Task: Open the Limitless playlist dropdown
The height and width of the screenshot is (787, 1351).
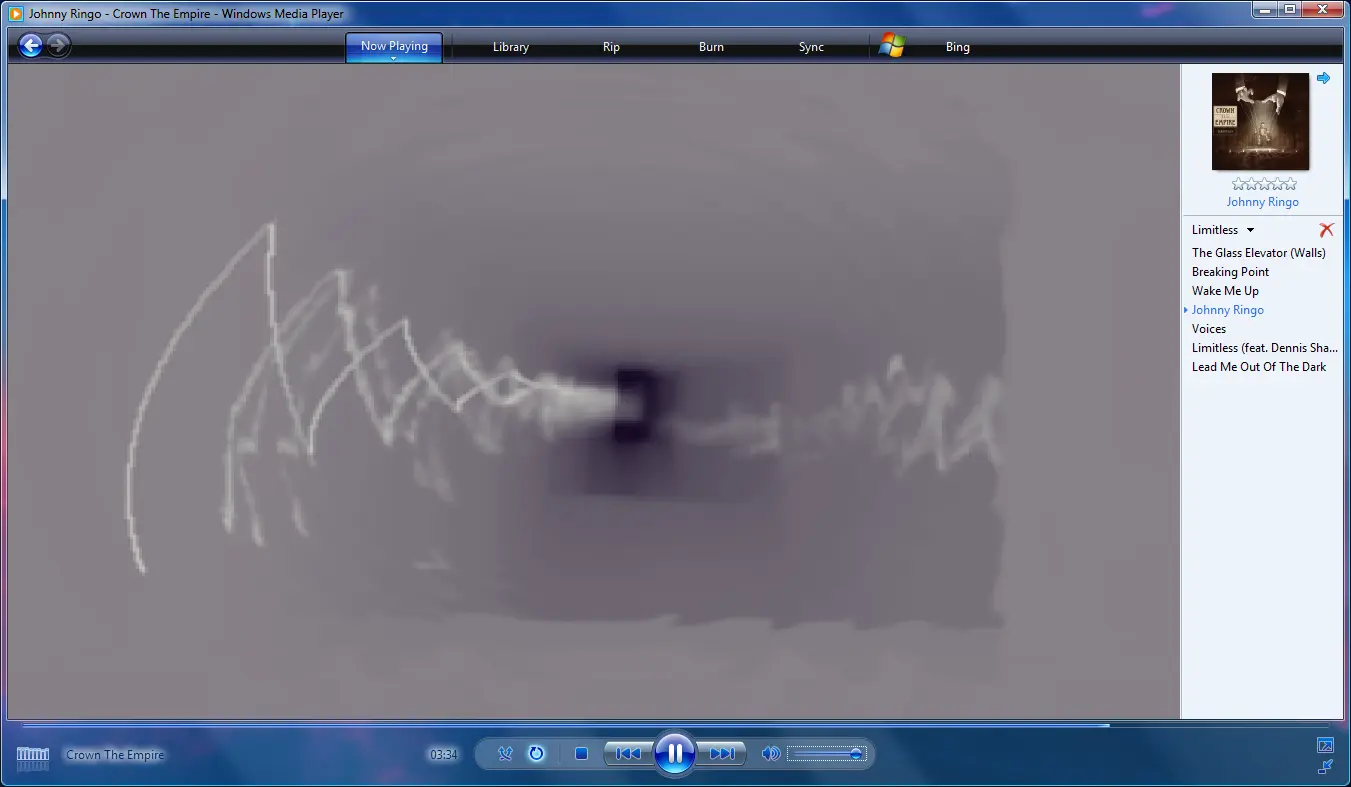Action: (1223, 230)
